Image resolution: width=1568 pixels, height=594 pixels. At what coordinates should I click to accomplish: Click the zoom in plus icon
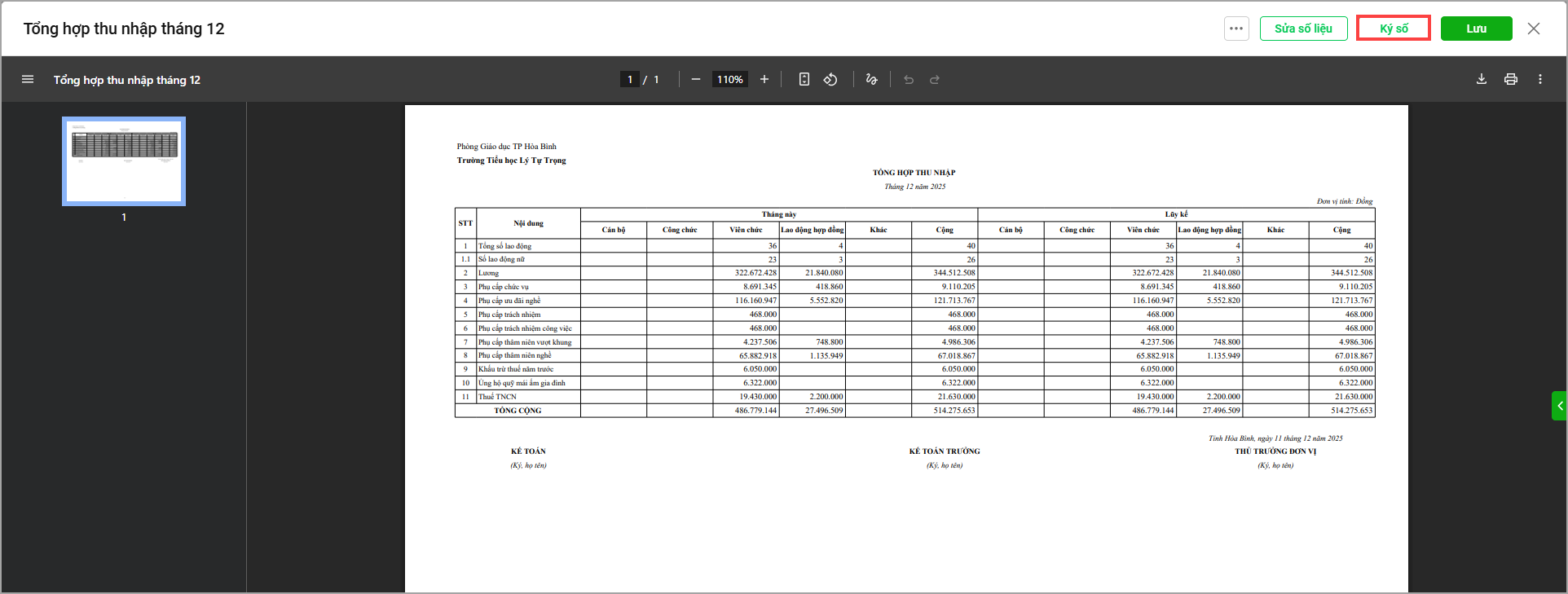[x=764, y=79]
